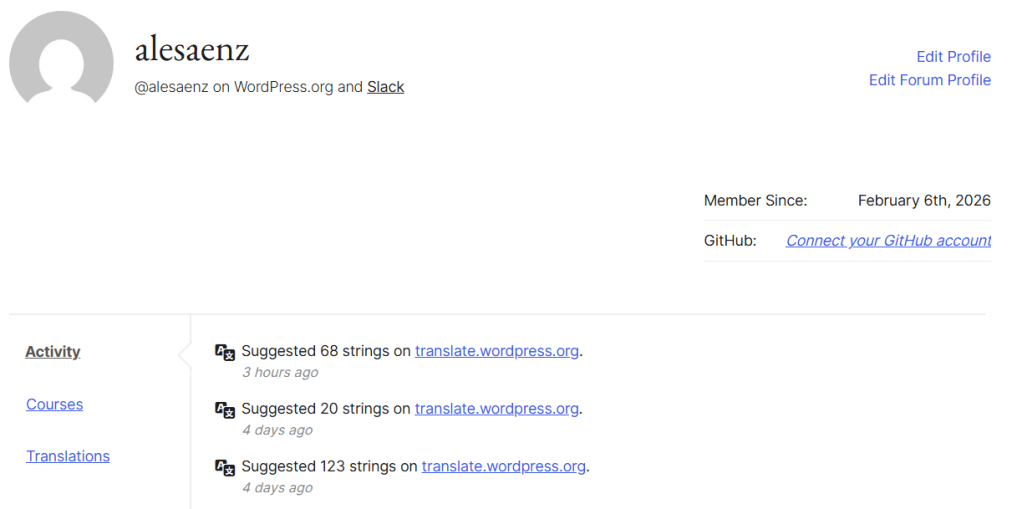Image resolution: width=1022 pixels, height=509 pixels.
Task: Click the timestamp under the 20 strings entry
Action: [x=277, y=430]
